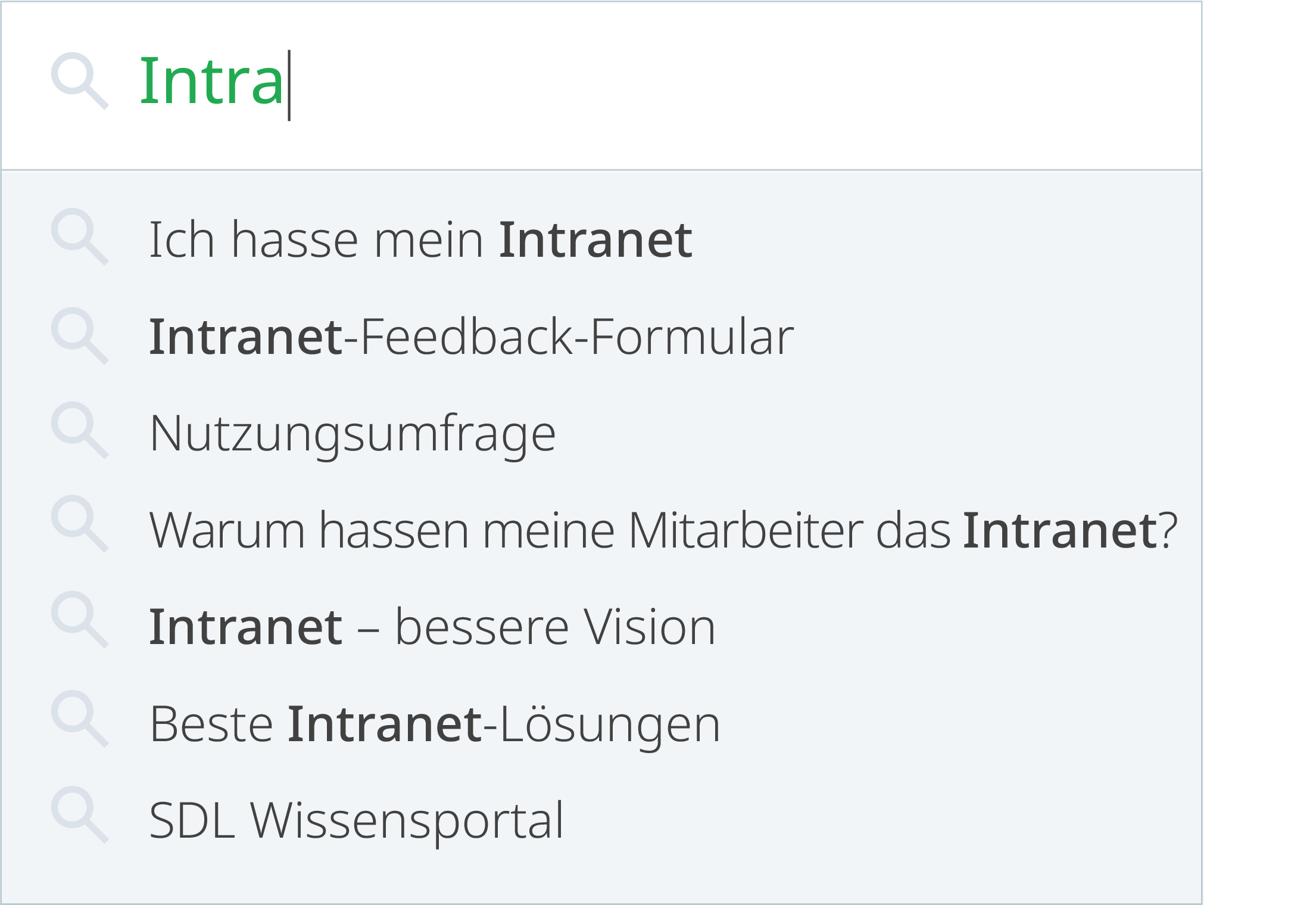Click the typed green text "Intra"
Image resolution: width=1316 pixels, height=905 pixels.
pyautogui.click(x=211, y=82)
